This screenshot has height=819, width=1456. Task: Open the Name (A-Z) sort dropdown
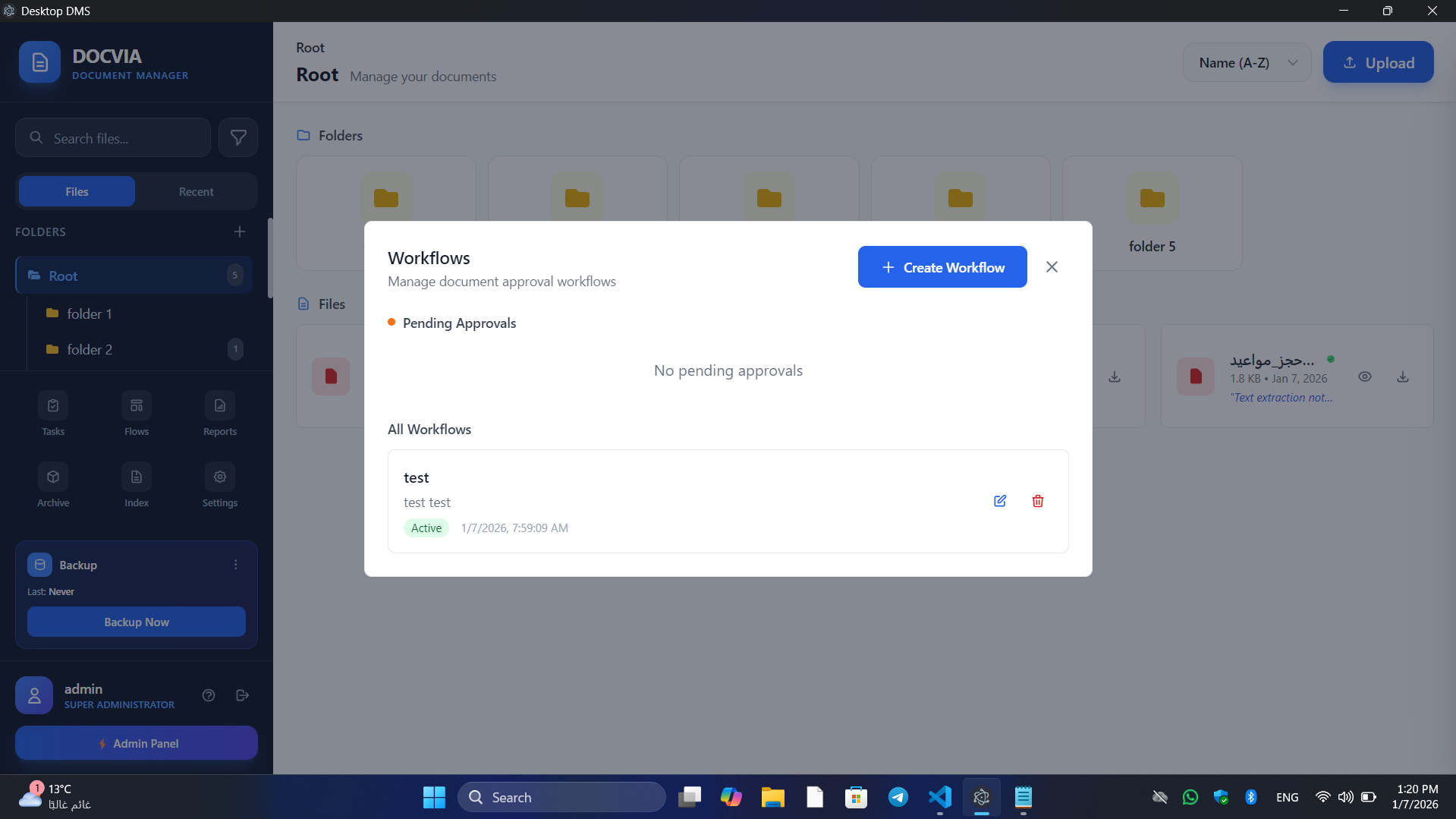click(x=1247, y=62)
